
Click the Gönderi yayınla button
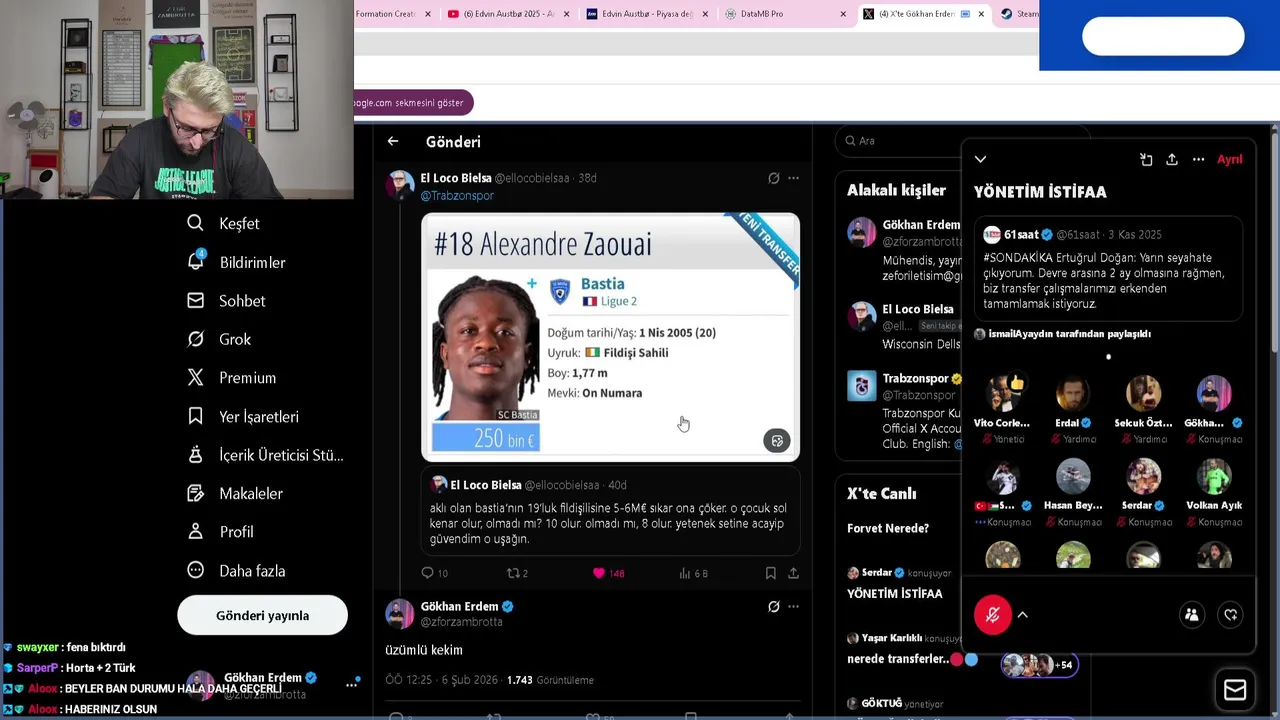[262, 615]
